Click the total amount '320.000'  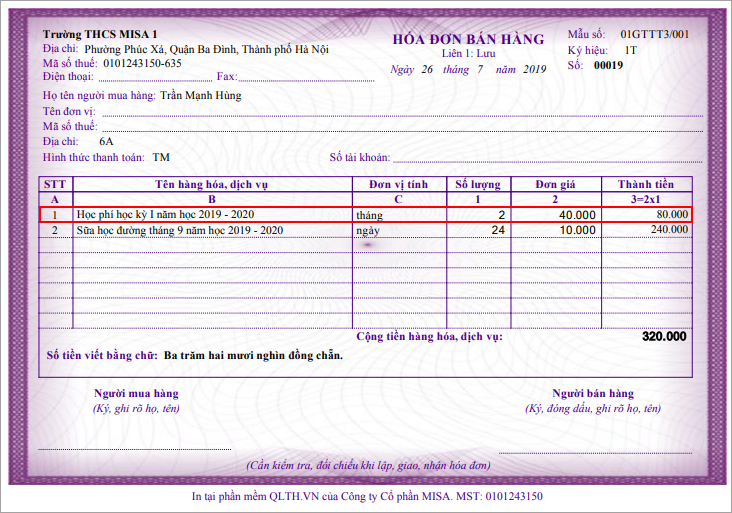tap(664, 337)
